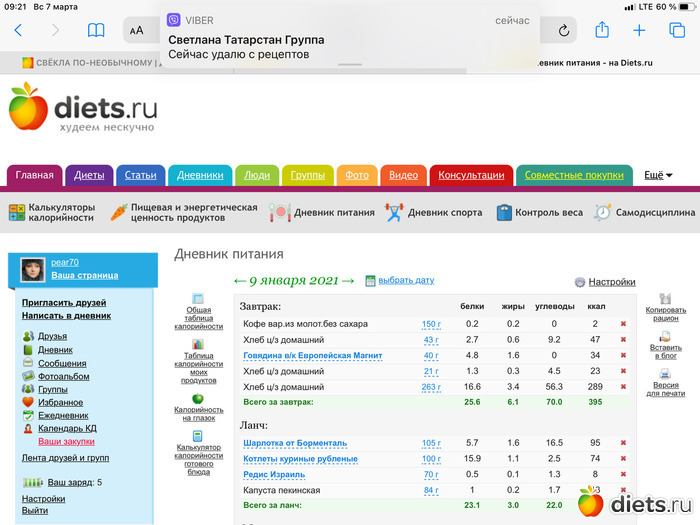Tap the Safari share icon
Image resolution: width=700 pixels, height=525 pixels.
[x=602, y=30]
